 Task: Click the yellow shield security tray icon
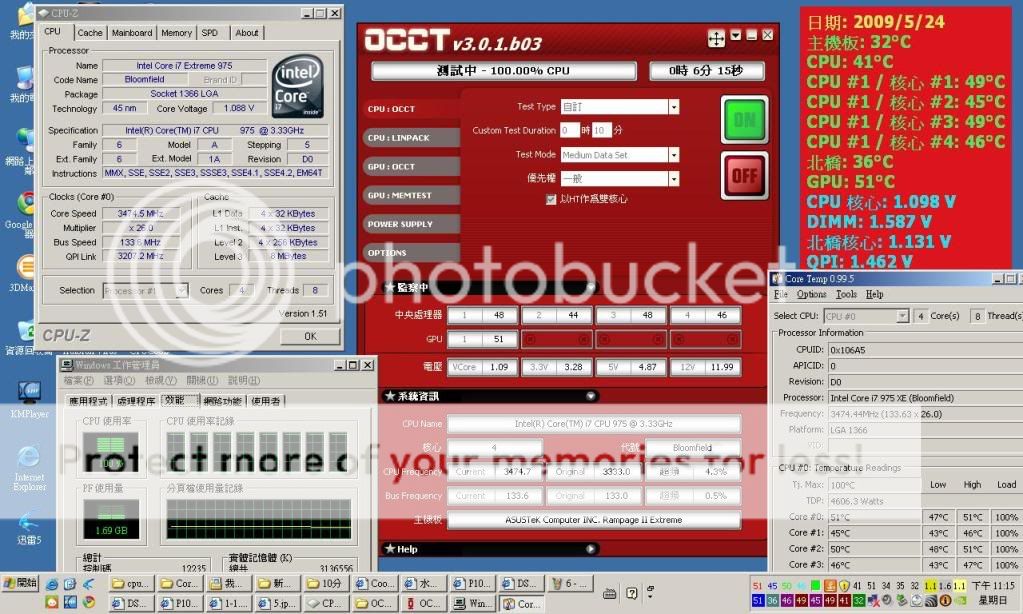click(x=844, y=586)
